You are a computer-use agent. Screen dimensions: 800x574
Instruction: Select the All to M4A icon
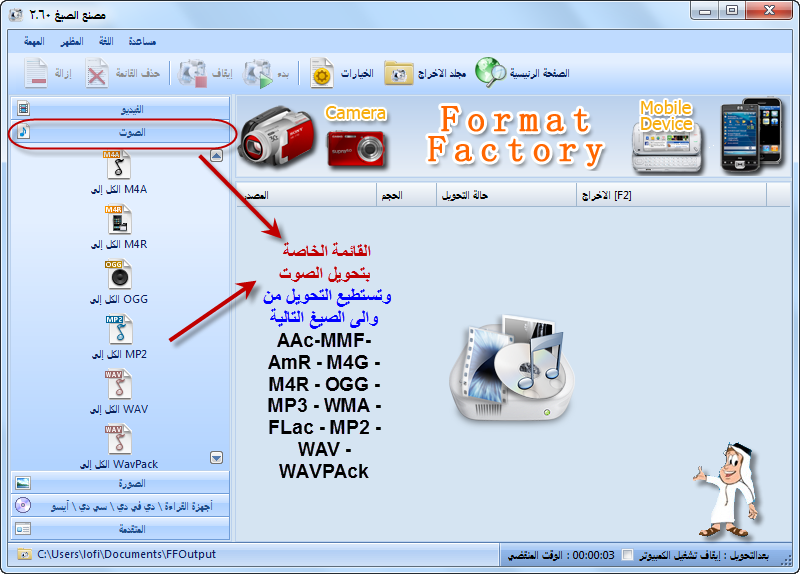[118, 165]
